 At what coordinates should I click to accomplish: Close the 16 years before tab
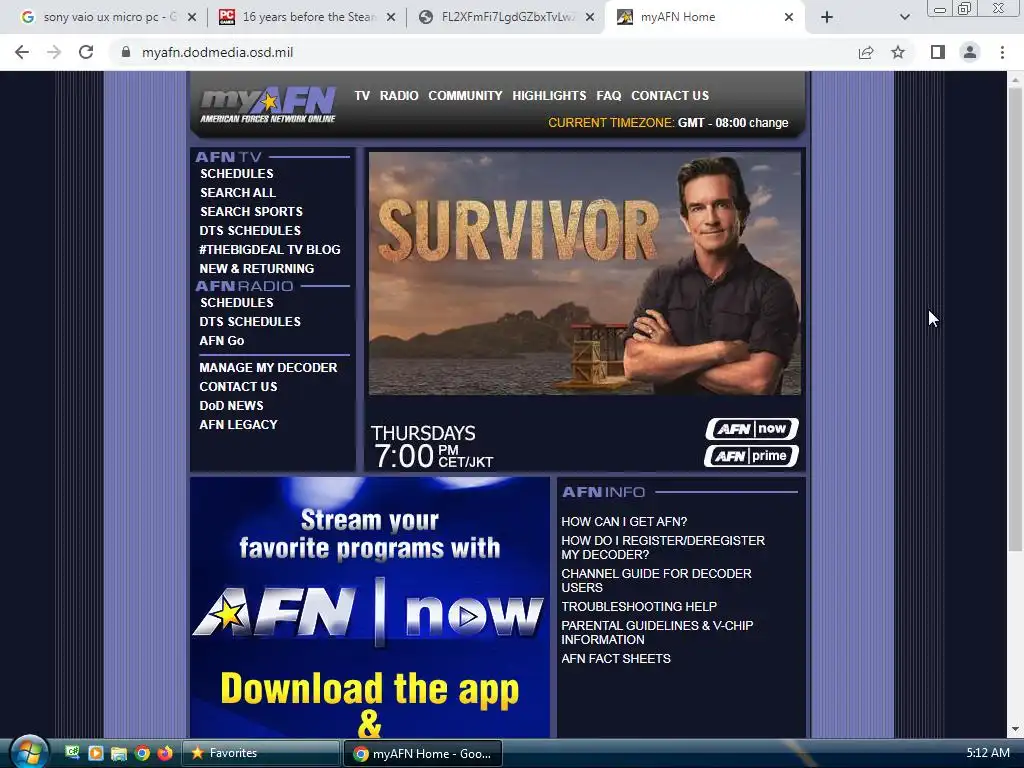coord(391,17)
